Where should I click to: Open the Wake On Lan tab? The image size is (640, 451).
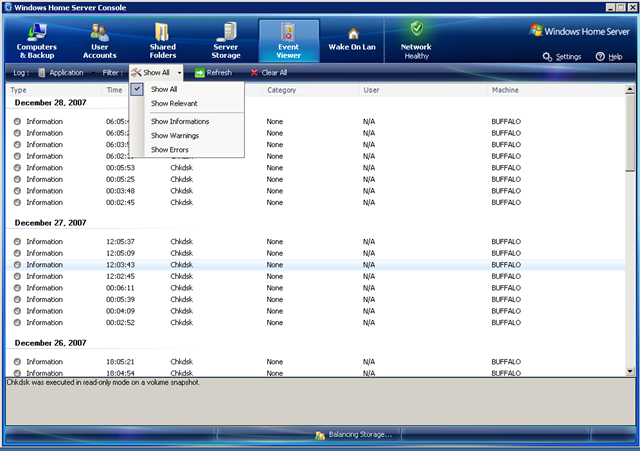[x=352, y=41]
